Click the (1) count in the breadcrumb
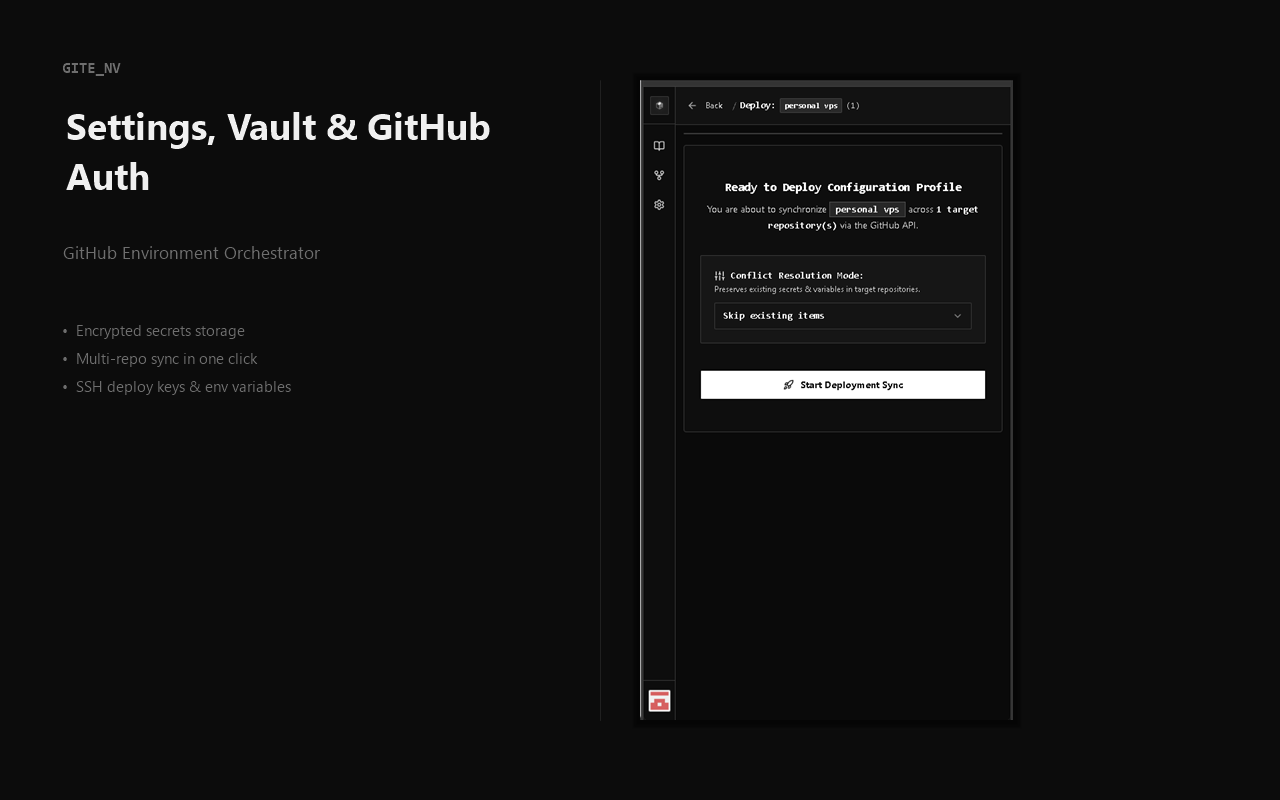Viewport: 1280px width, 800px height. coord(853,105)
